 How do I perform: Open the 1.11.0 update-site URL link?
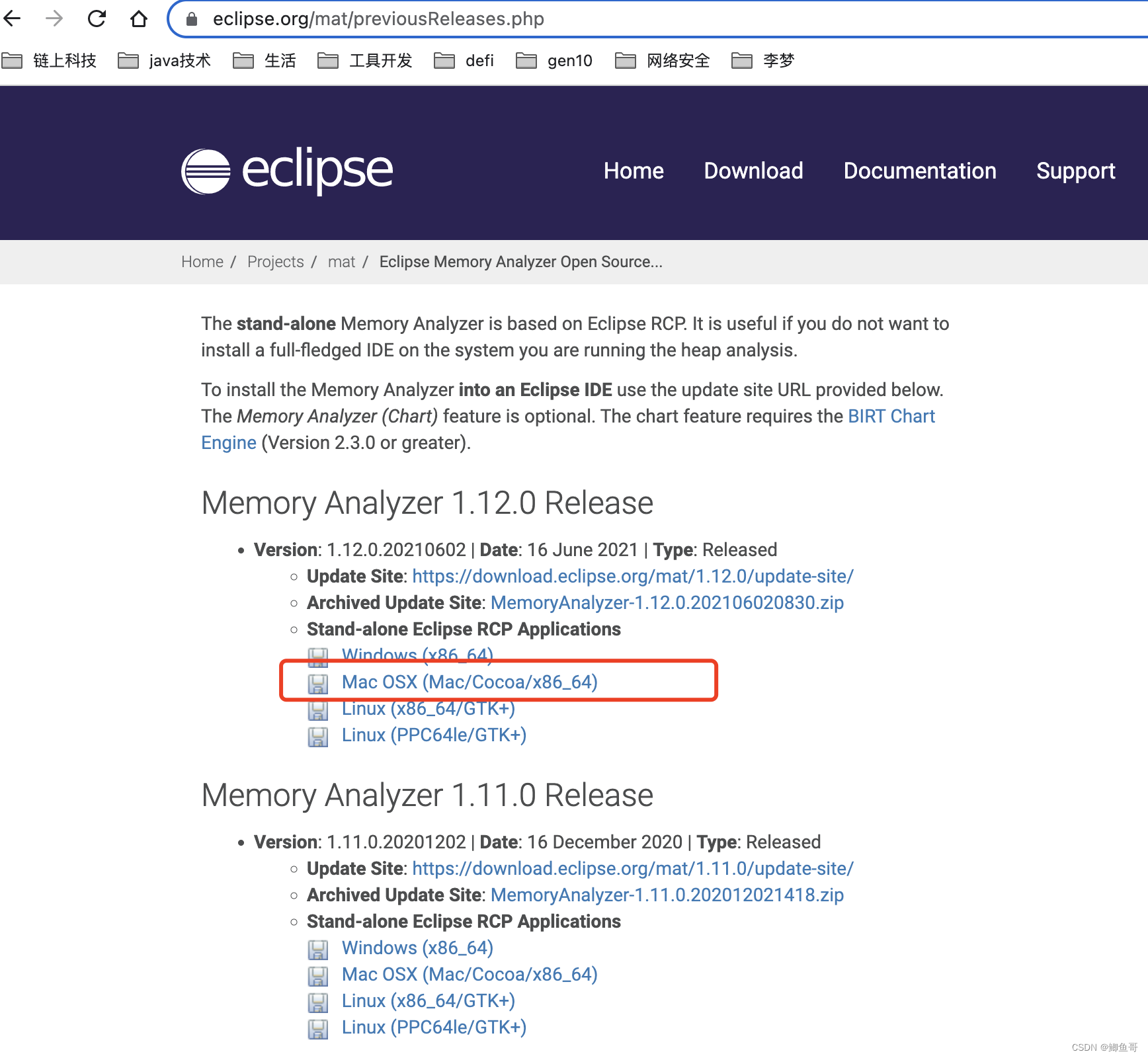click(x=633, y=868)
